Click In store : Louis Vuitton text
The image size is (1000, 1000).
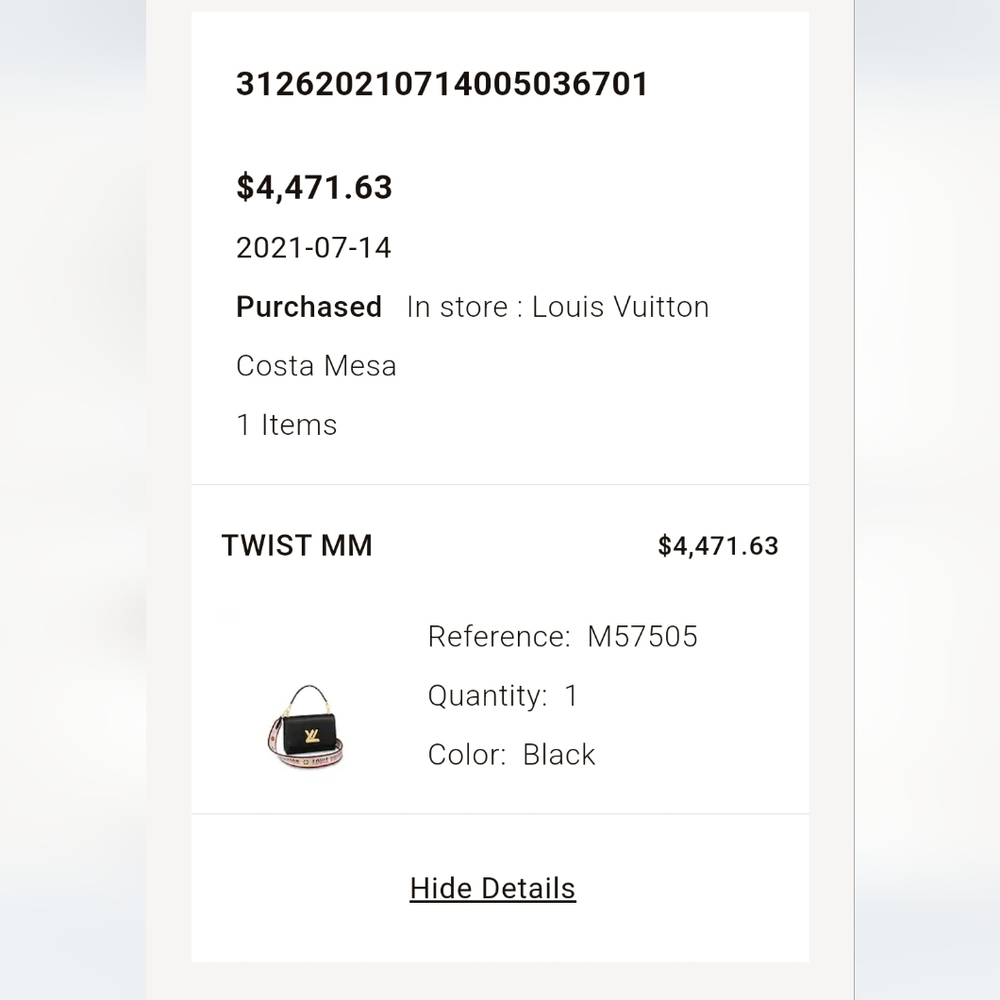click(x=557, y=307)
